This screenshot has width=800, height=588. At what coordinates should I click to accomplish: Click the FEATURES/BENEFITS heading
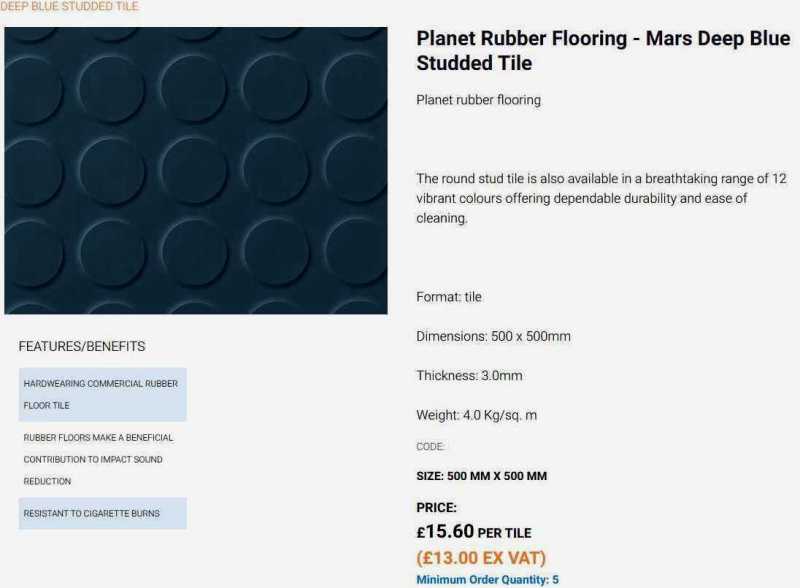click(82, 346)
